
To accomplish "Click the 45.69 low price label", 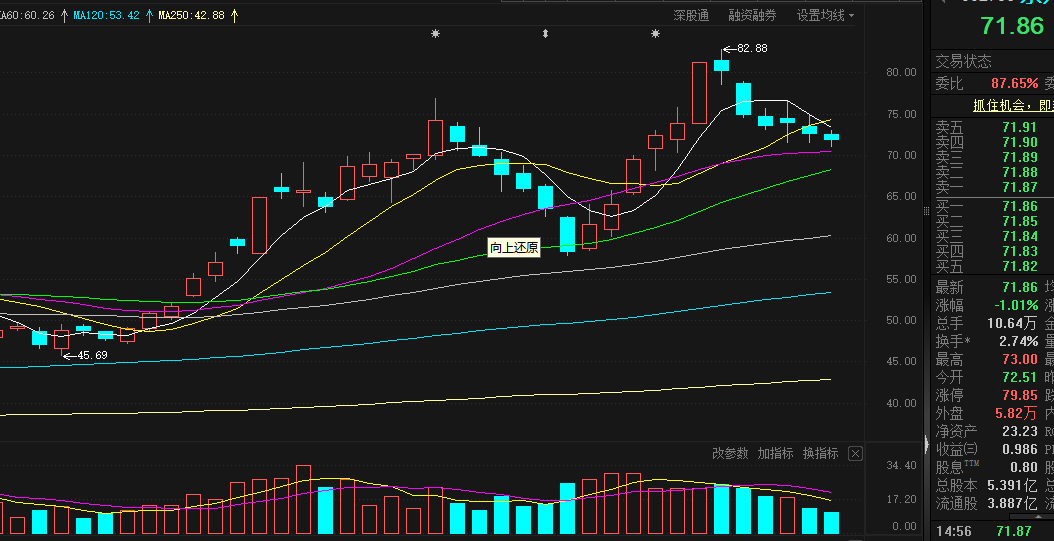I will [x=92, y=355].
